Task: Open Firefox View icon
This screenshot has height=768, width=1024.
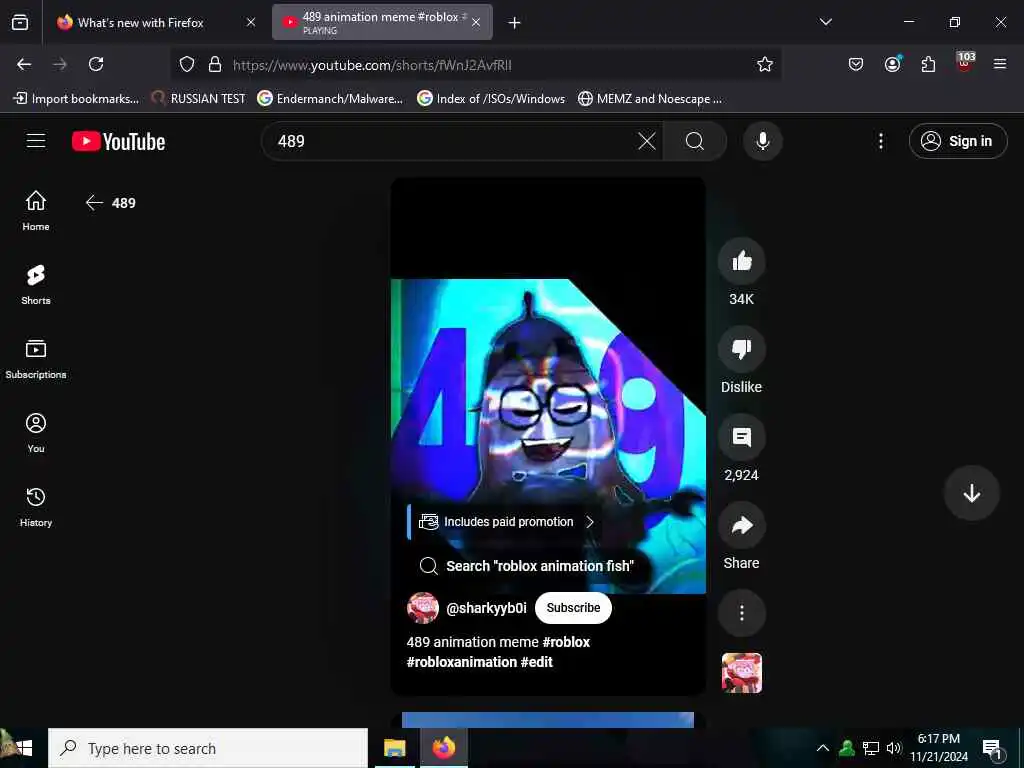Action: (x=20, y=22)
